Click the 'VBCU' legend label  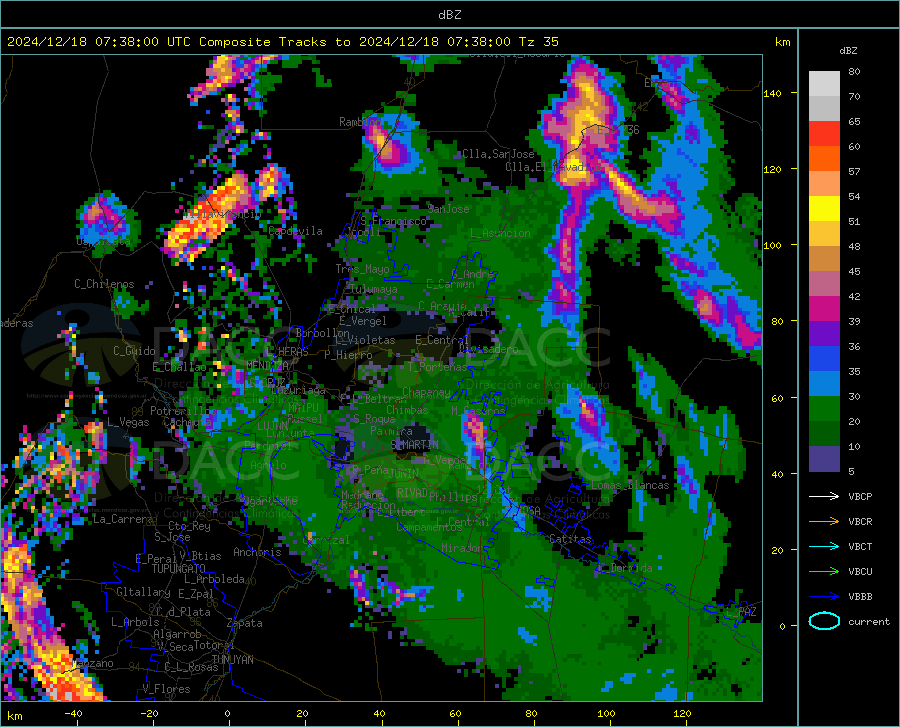point(860,572)
